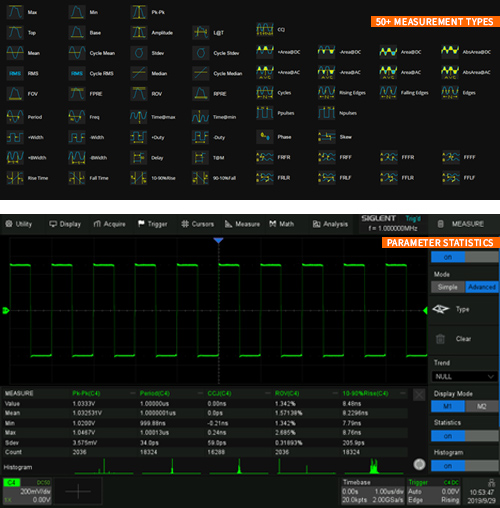Open the Trend NULL dropdown
Image resolution: width=500 pixels, height=508 pixels.
coord(465,376)
